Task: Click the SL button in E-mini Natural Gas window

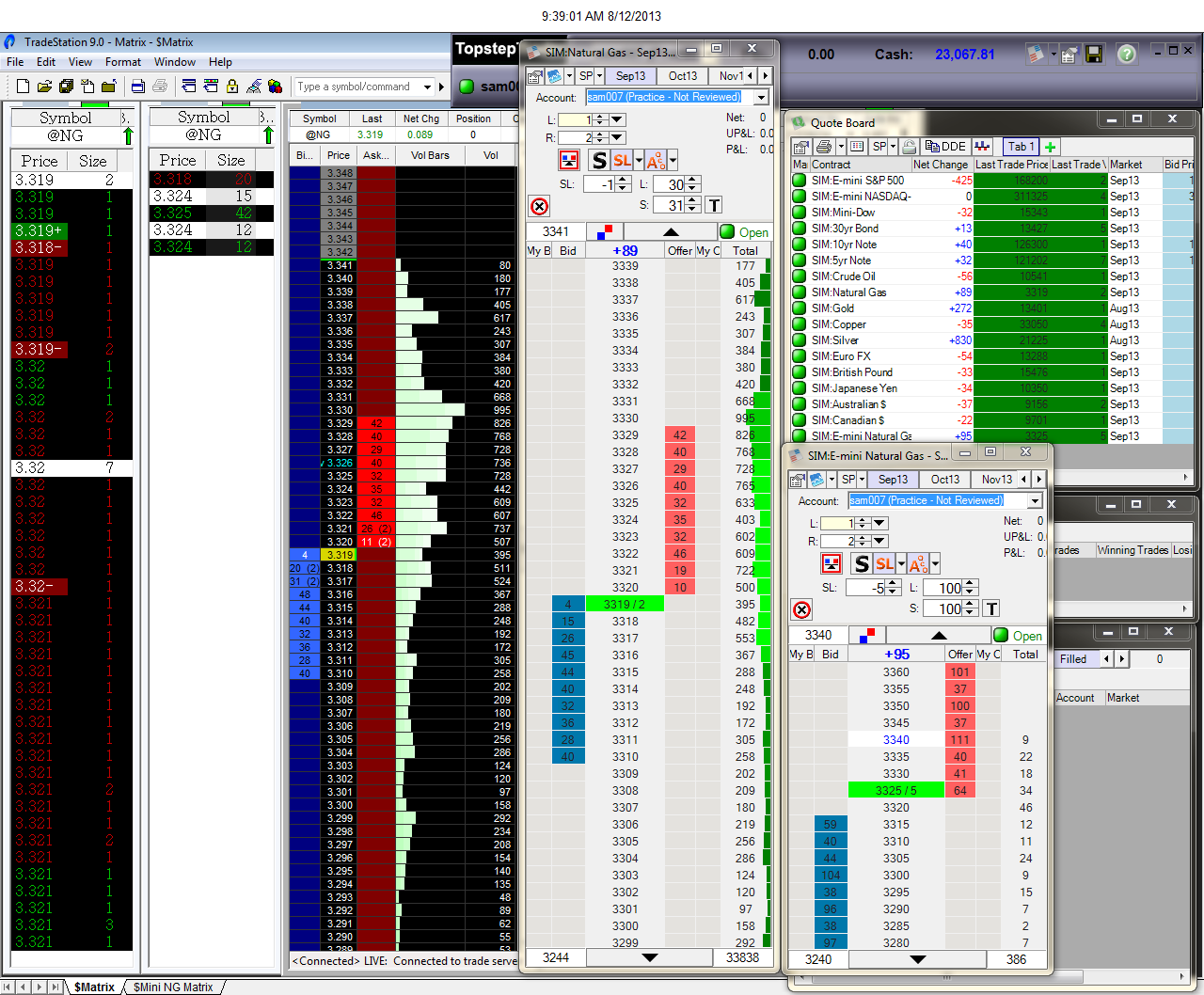Action: click(x=884, y=563)
